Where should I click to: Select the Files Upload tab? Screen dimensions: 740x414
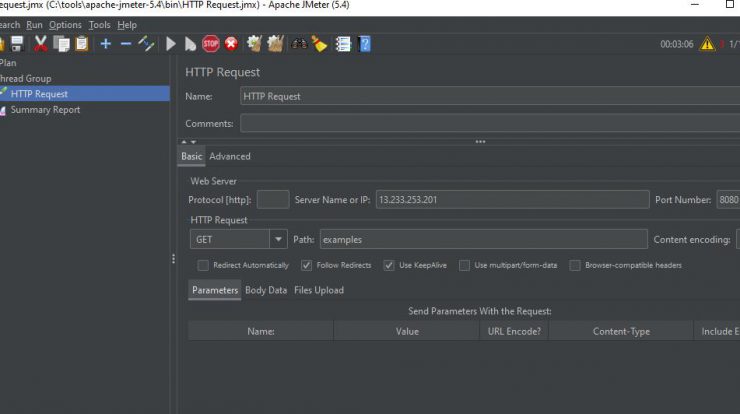(x=319, y=290)
